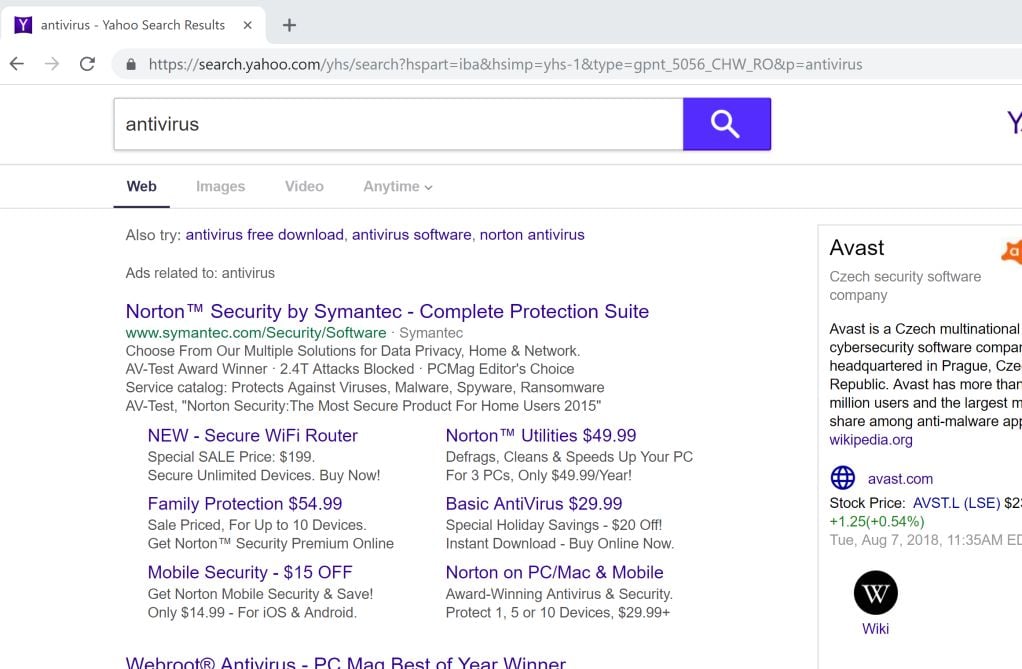
Task: Click the forward navigation arrow
Action: coord(52,64)
